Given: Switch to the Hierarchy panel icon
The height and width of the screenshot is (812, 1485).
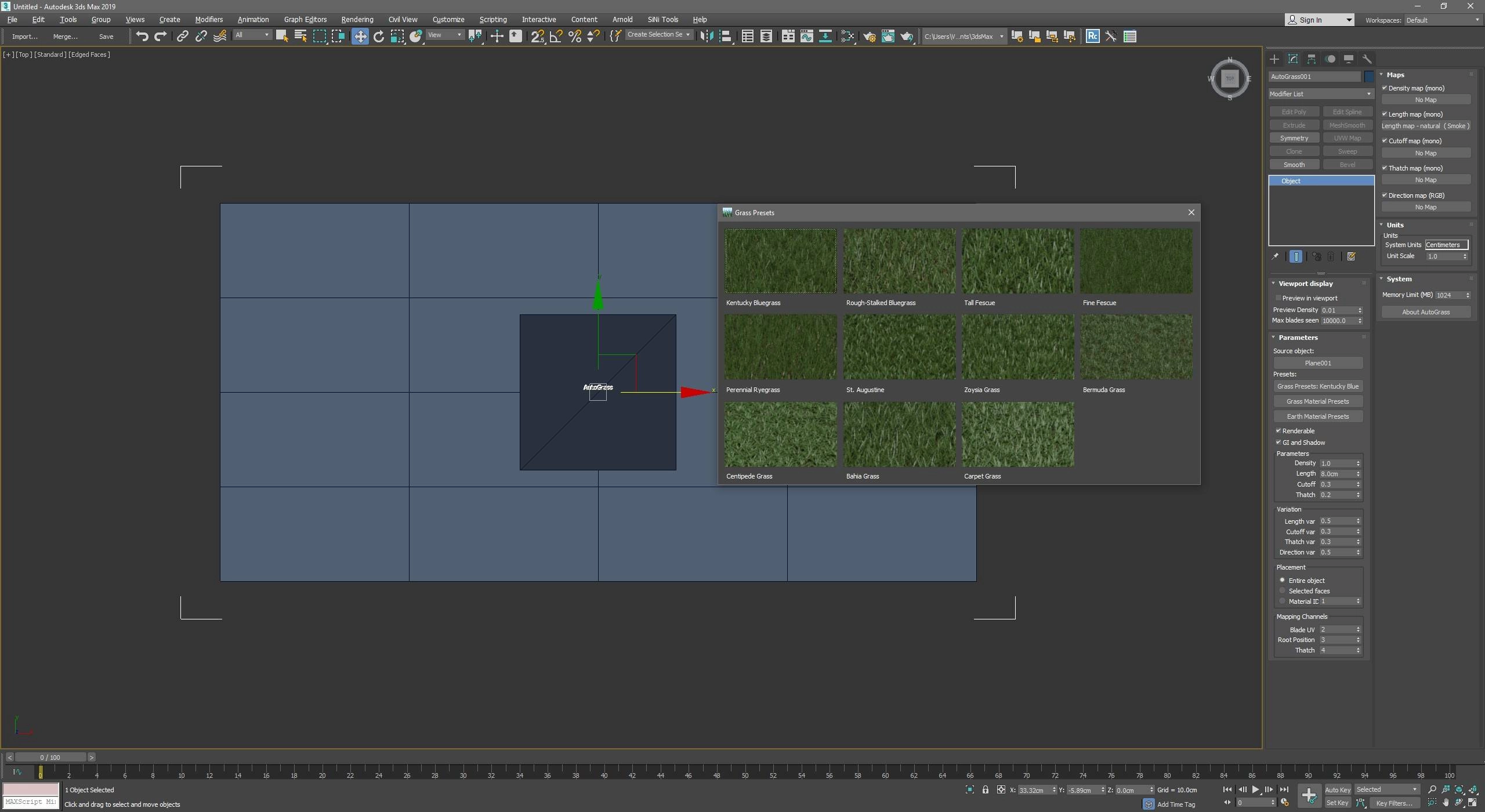Looking at the screenshot, I should [1312, 59].
